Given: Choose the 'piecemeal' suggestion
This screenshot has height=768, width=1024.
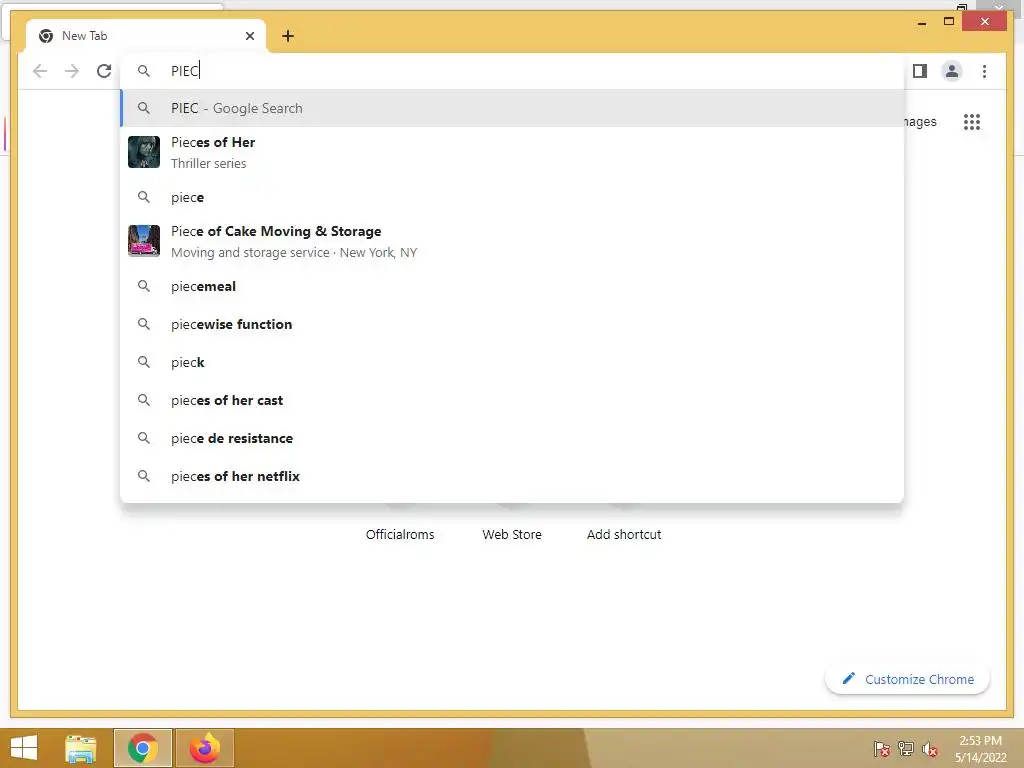Looking at the screenshot, I should tap(512, 286).
